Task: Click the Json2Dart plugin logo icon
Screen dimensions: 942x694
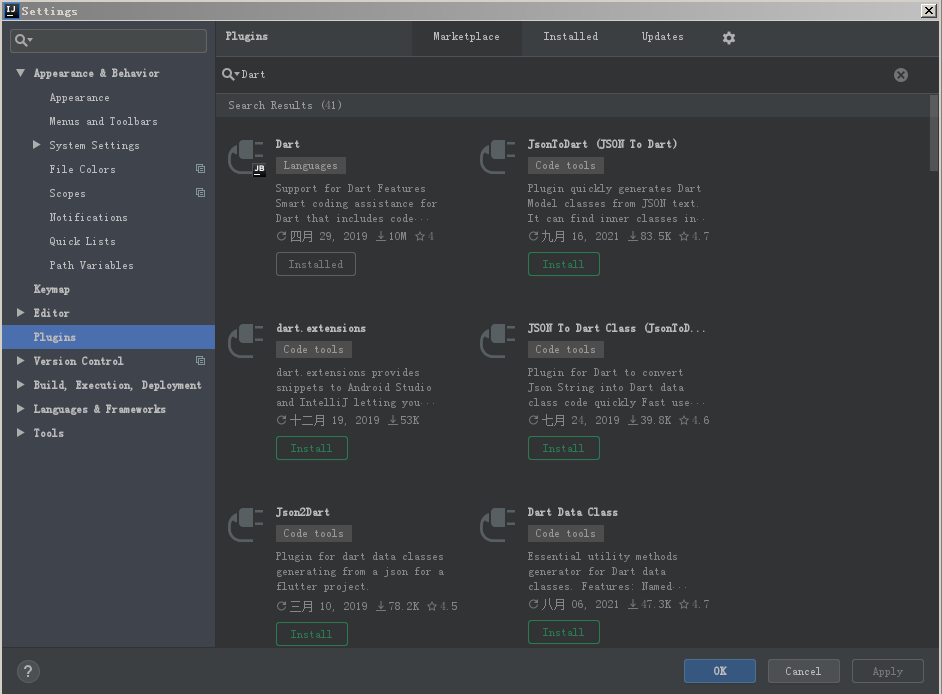Action: (246, 525)
